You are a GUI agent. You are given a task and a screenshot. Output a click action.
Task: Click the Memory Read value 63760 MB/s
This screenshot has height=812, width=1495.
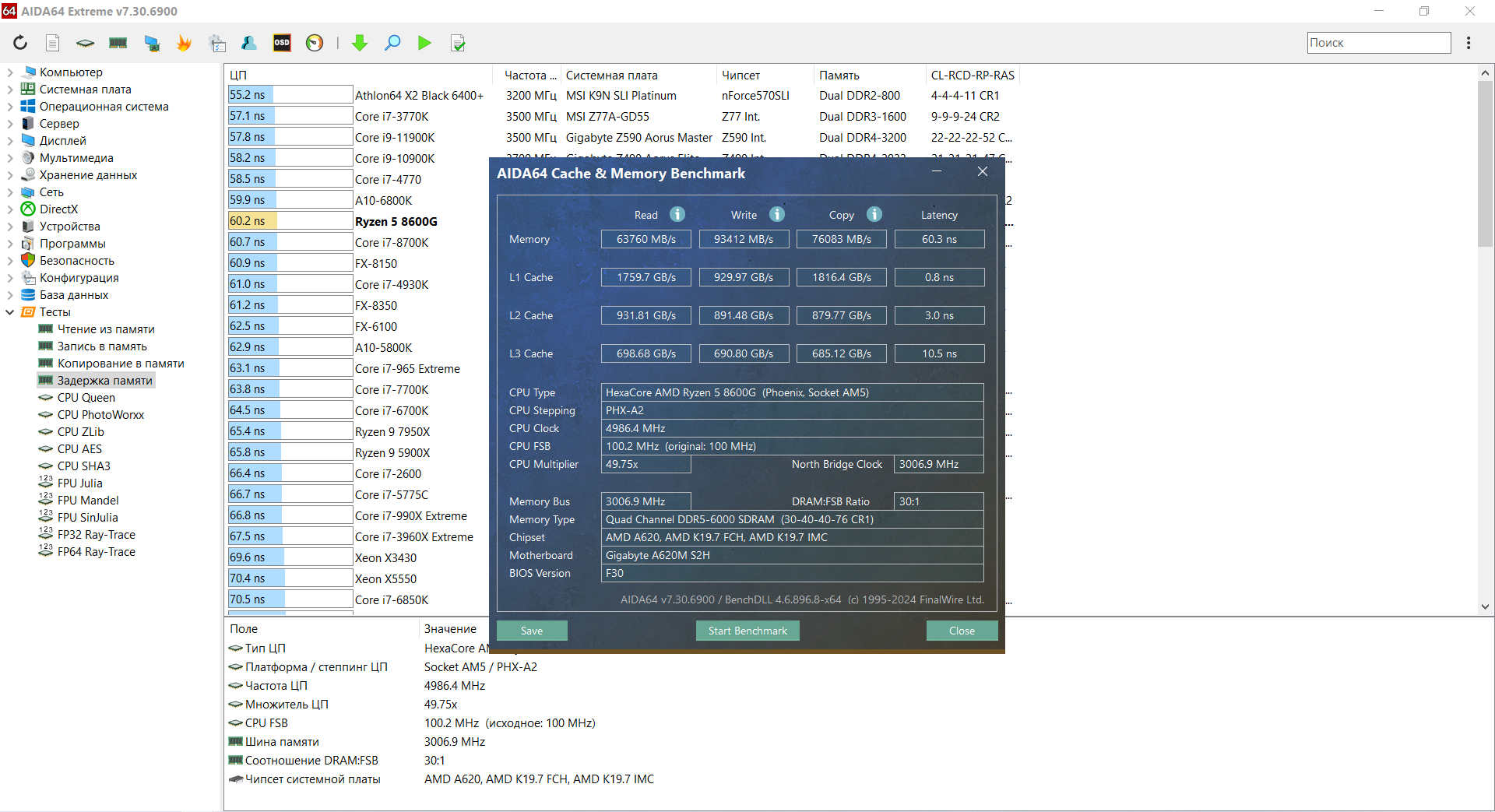point(646,239)
